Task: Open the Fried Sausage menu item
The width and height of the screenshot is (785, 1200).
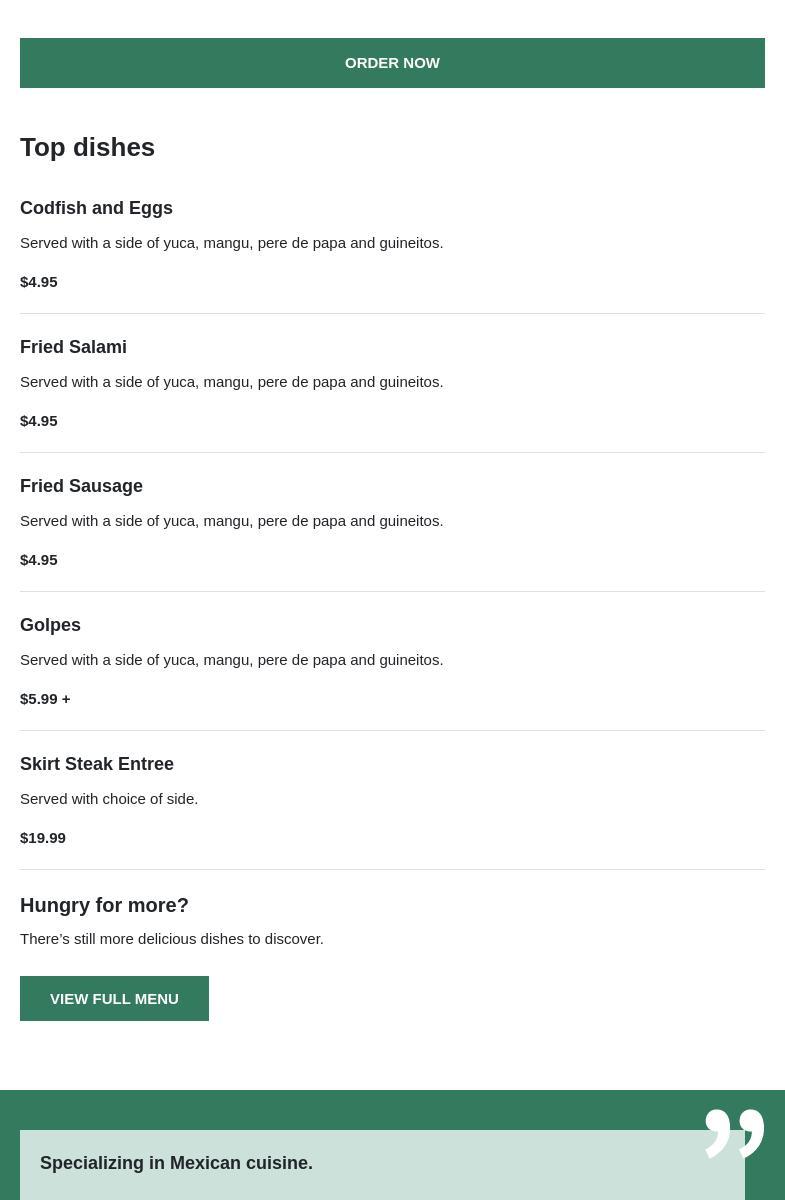Action: 81,486
